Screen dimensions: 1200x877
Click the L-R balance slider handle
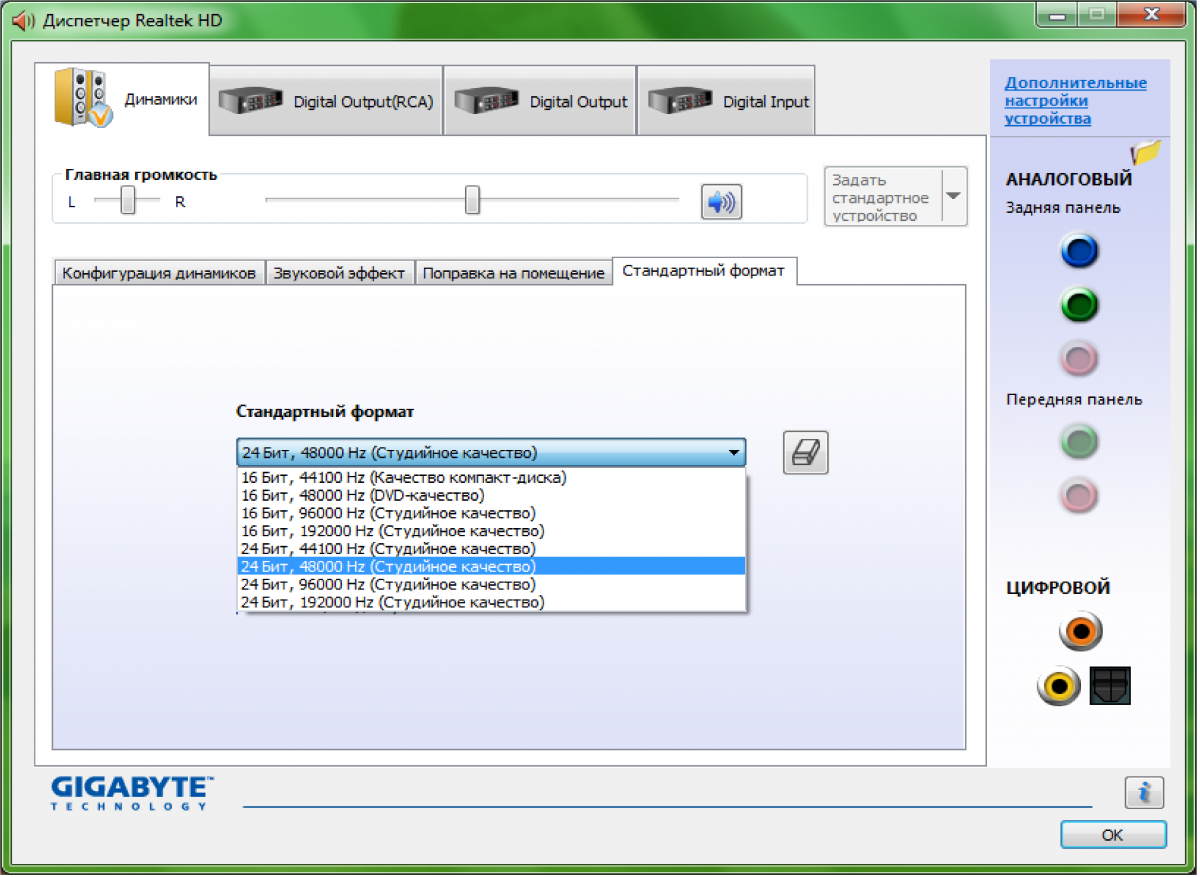128,201
